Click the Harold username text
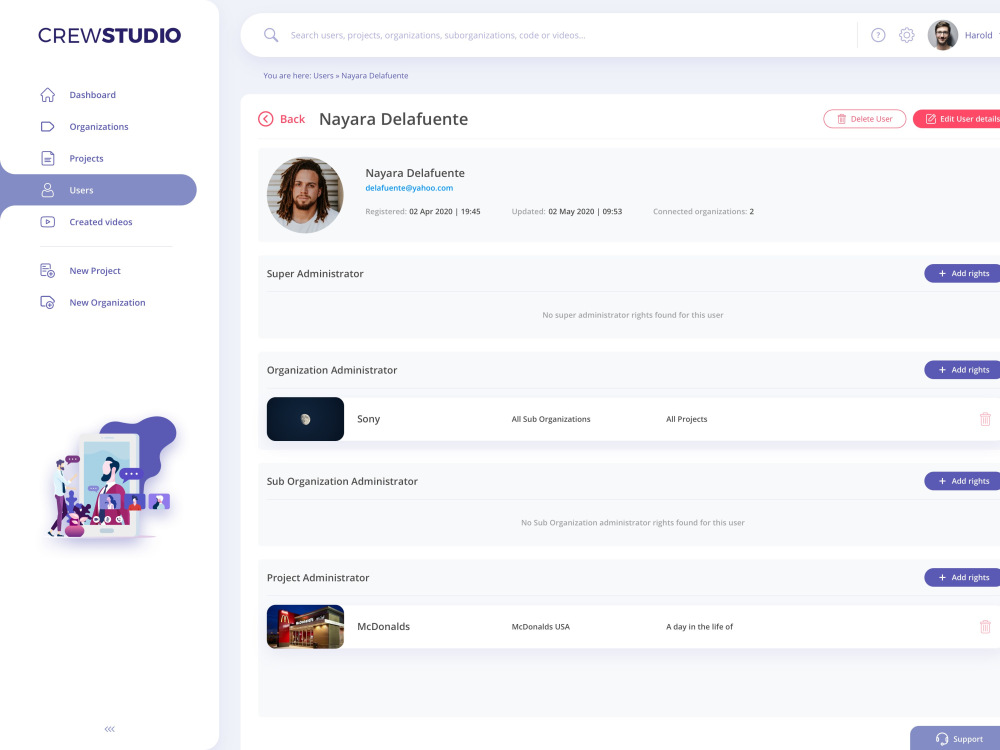 978,35
